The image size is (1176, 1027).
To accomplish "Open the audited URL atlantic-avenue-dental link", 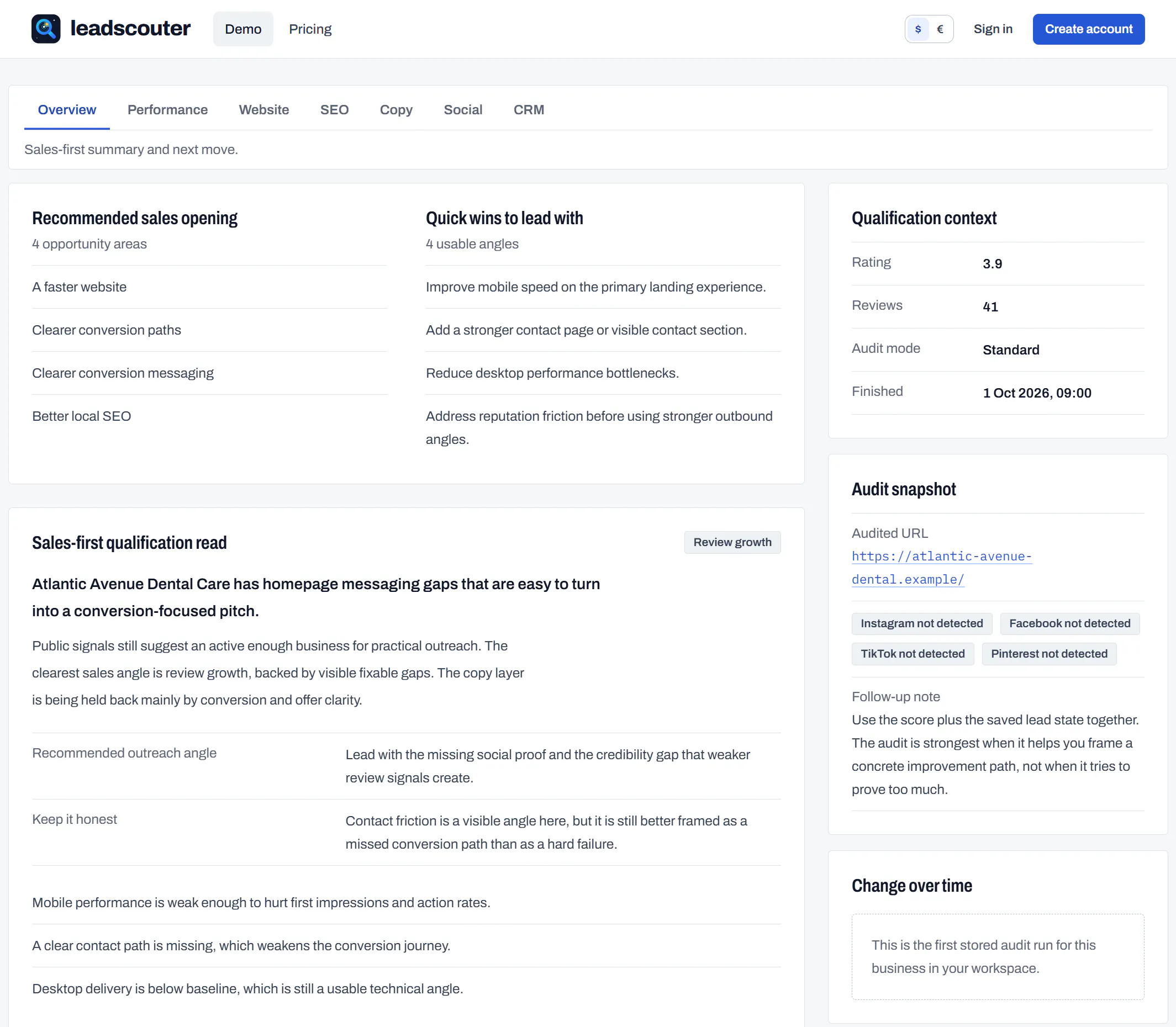I will [941, 568].
